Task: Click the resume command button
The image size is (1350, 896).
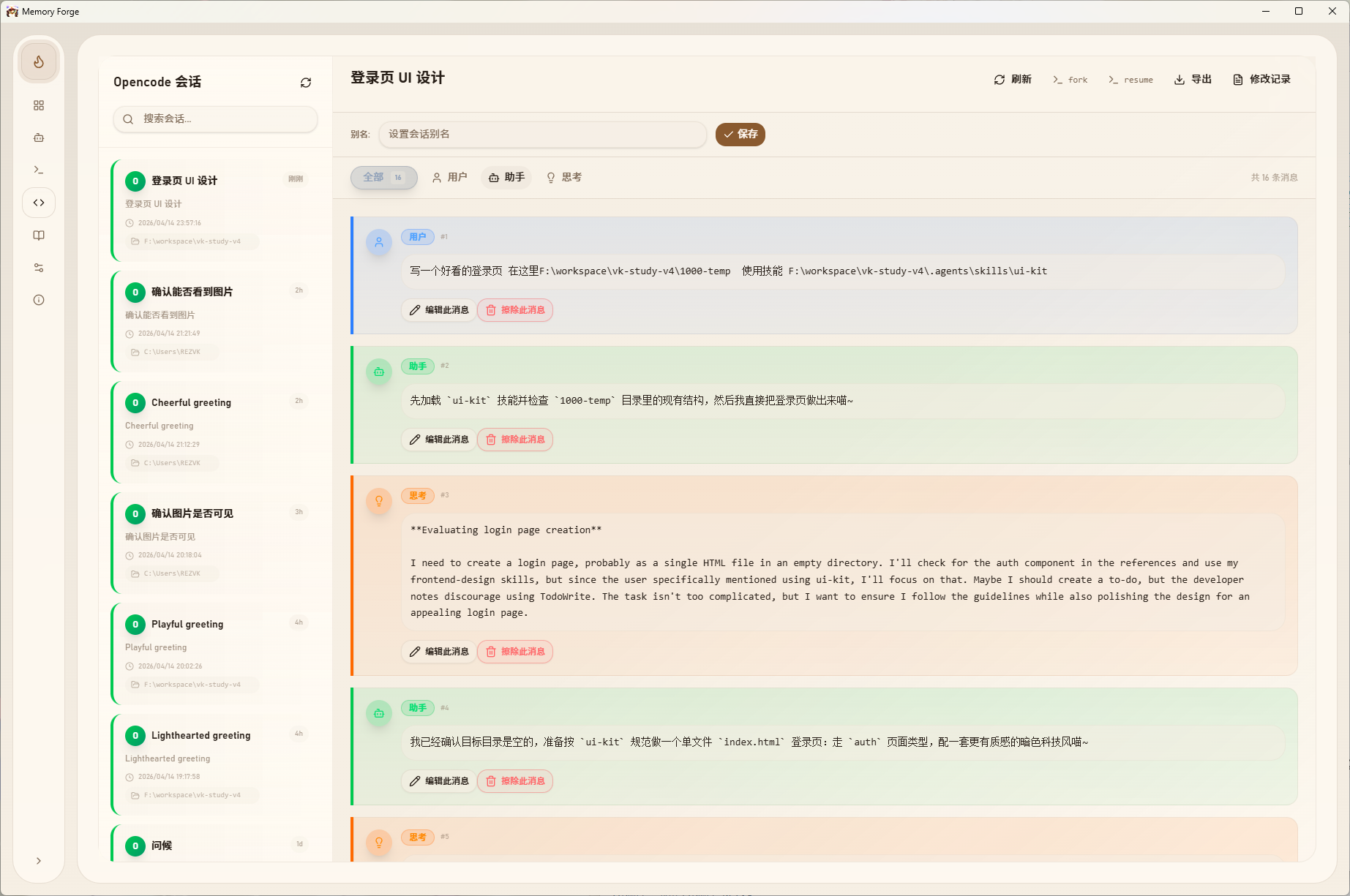Action: point(1130,80)
